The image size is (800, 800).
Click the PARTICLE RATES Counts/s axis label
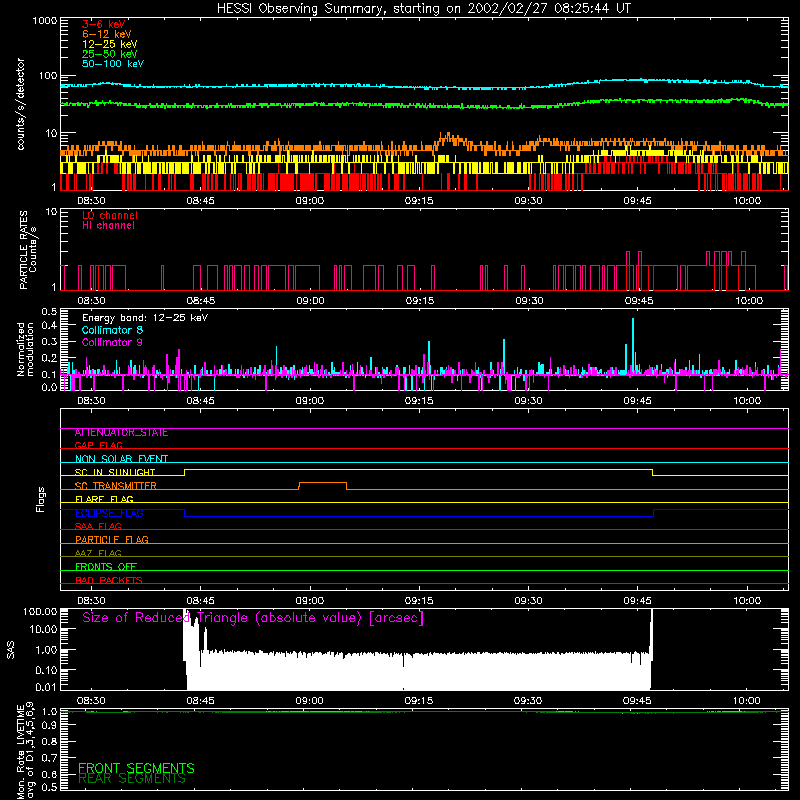click(x=28, y=250)
